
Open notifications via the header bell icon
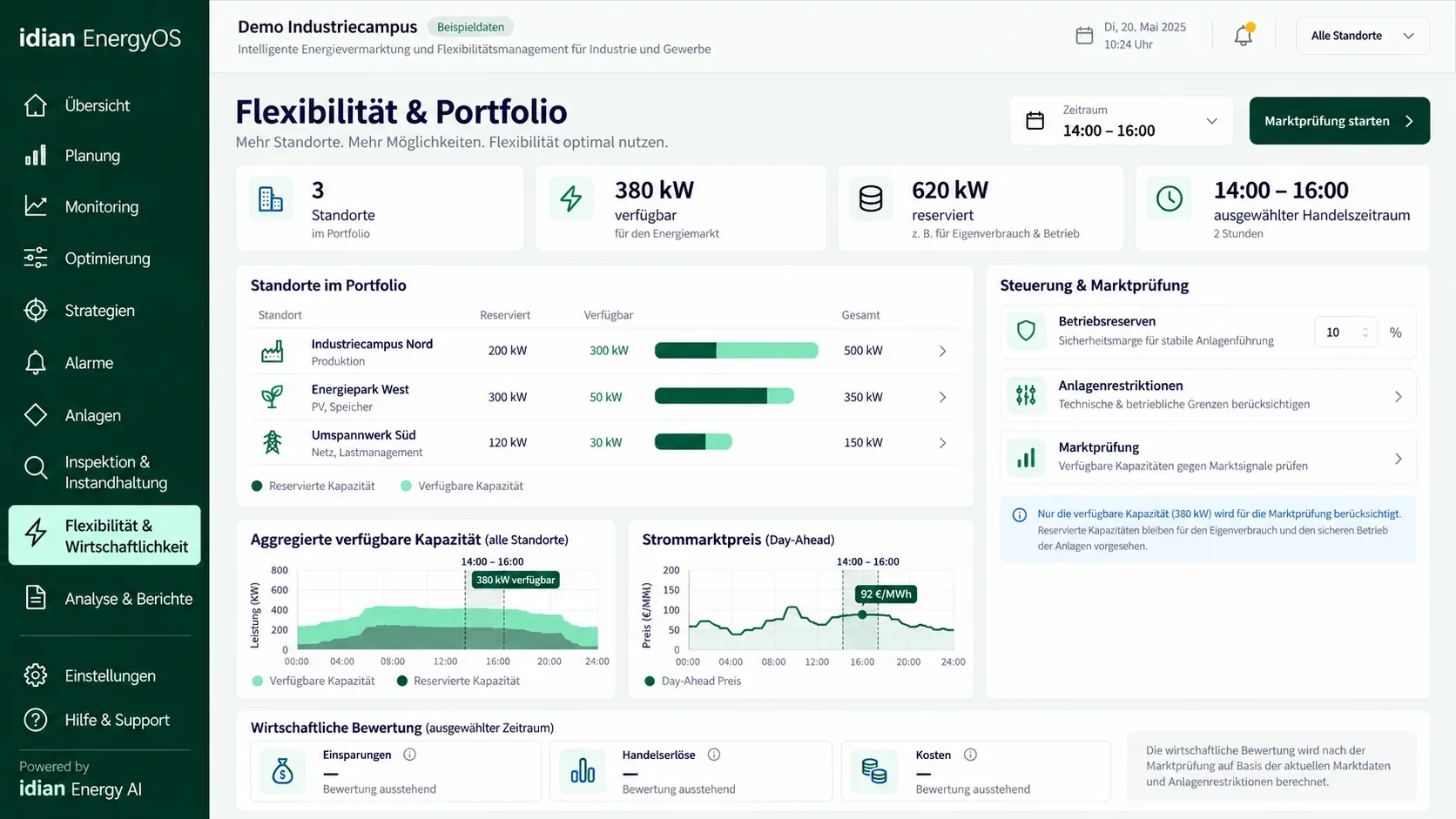point(1244,35)
